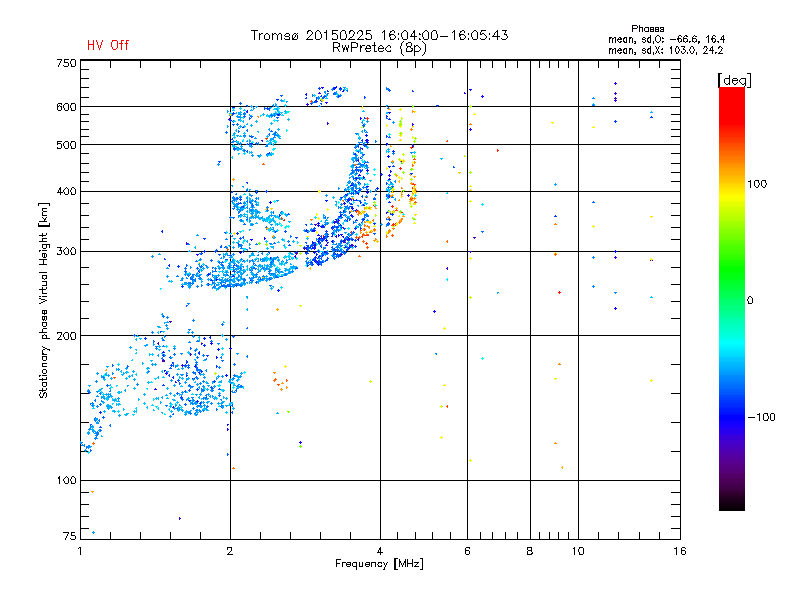Click colorbar tick label '-100'
This screenshot has width=800, height=600.
click(x=761, y=417)
